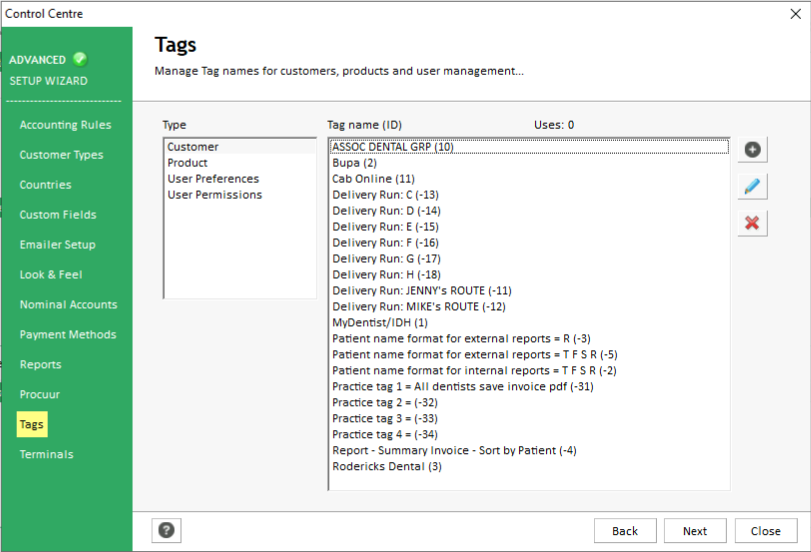The height and width of the screenshot is (552, 811).
Task: Open Emailer Setup section
Action: [x=57, y=245]
